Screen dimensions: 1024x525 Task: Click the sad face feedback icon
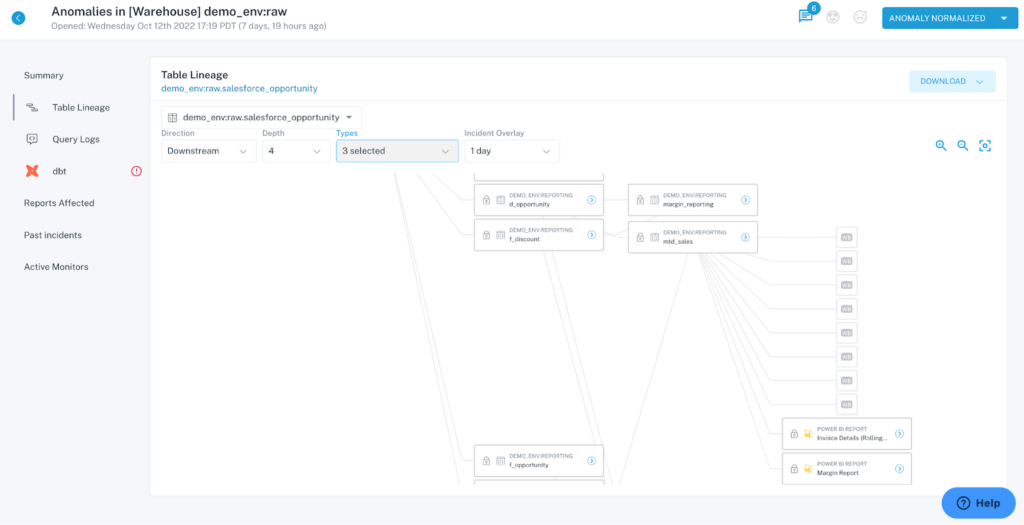[x=860, y=18]
